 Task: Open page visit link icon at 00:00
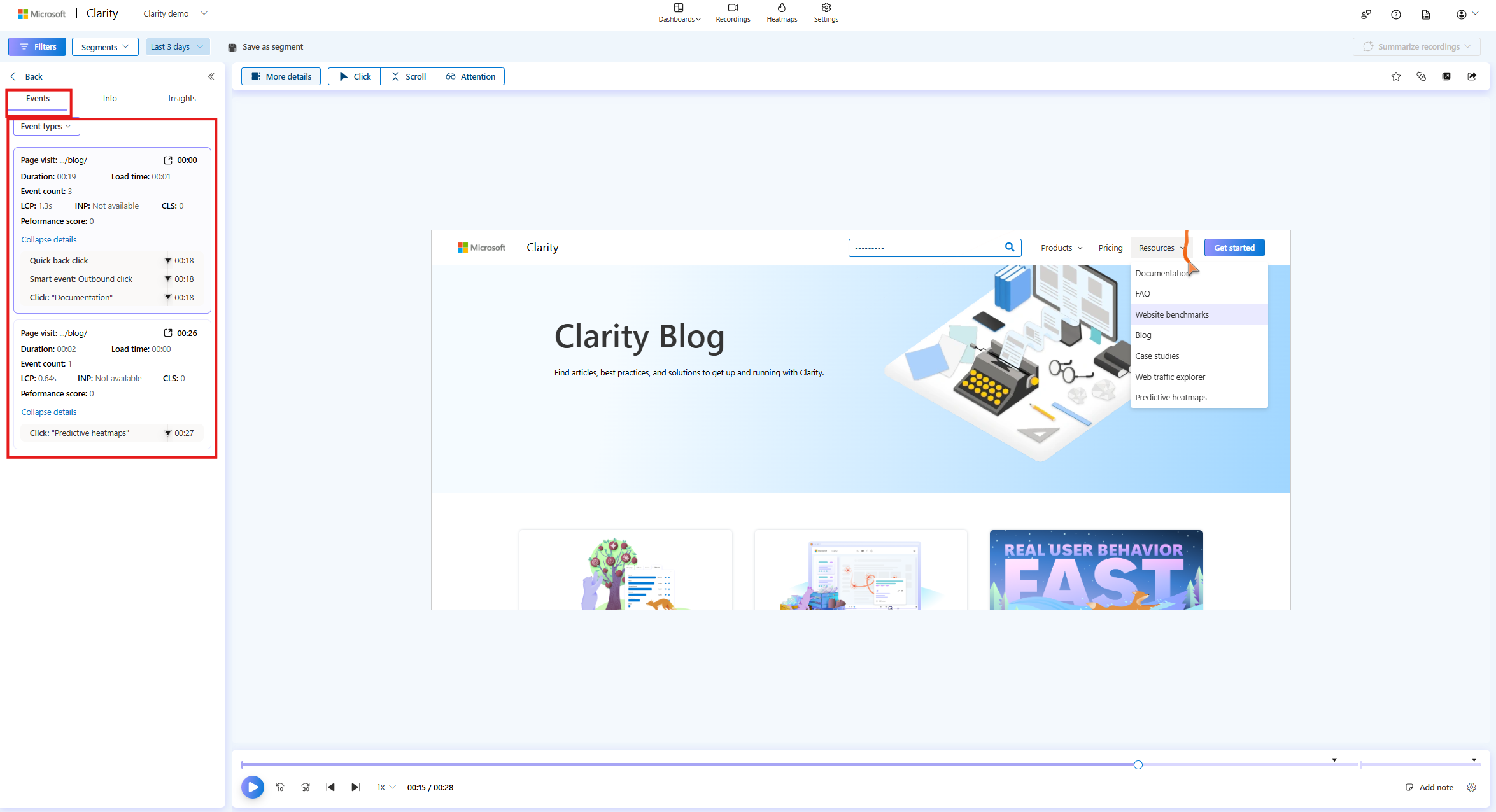(x=168, y=160)
